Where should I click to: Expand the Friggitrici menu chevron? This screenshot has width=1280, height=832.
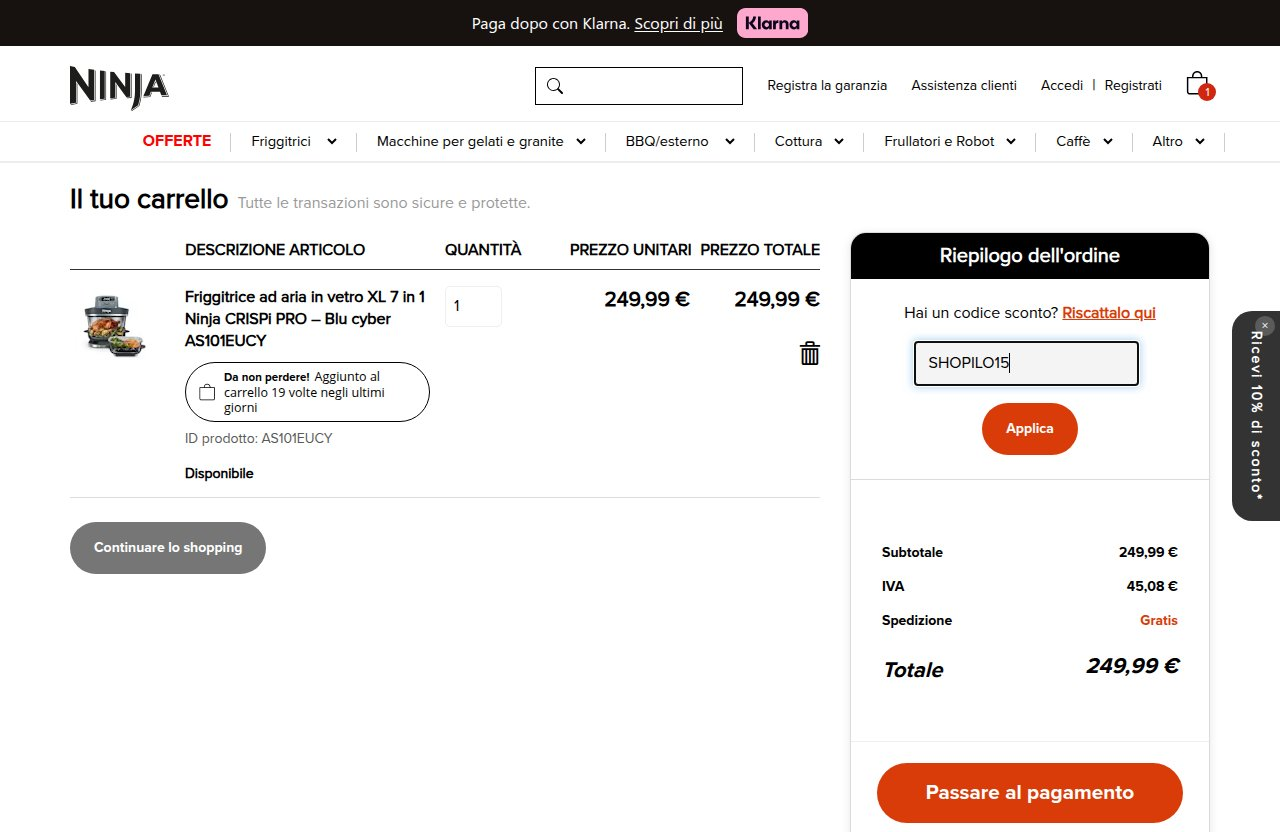[332, 141]
